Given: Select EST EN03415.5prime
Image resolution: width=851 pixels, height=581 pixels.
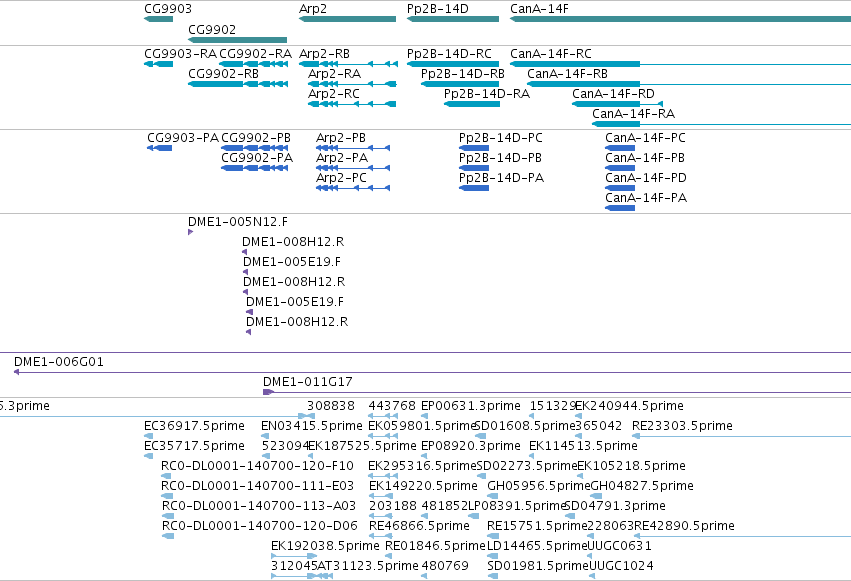Looking at the screenshot, I should click(x=265, y=436).
